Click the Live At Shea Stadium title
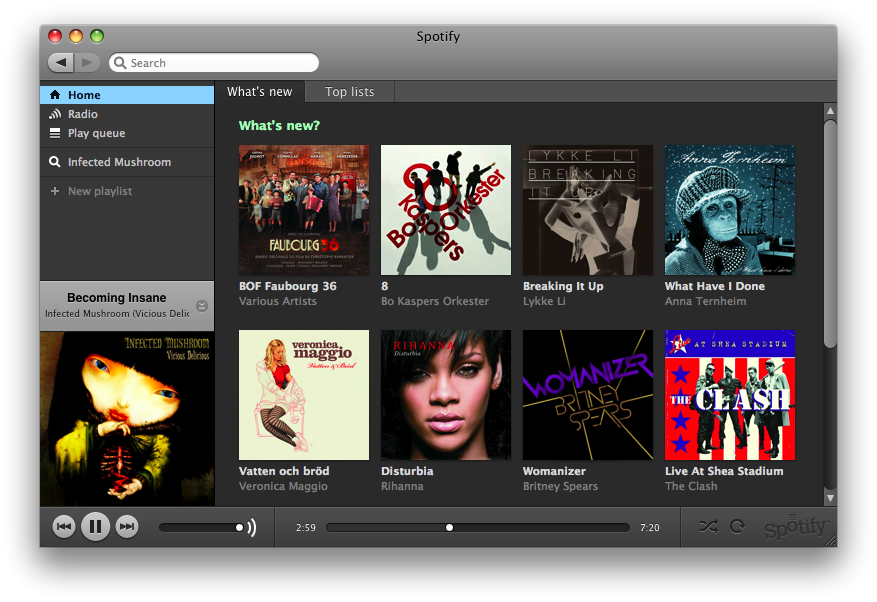The width and height of the screenshot is (877, 602). click(724, 471)
